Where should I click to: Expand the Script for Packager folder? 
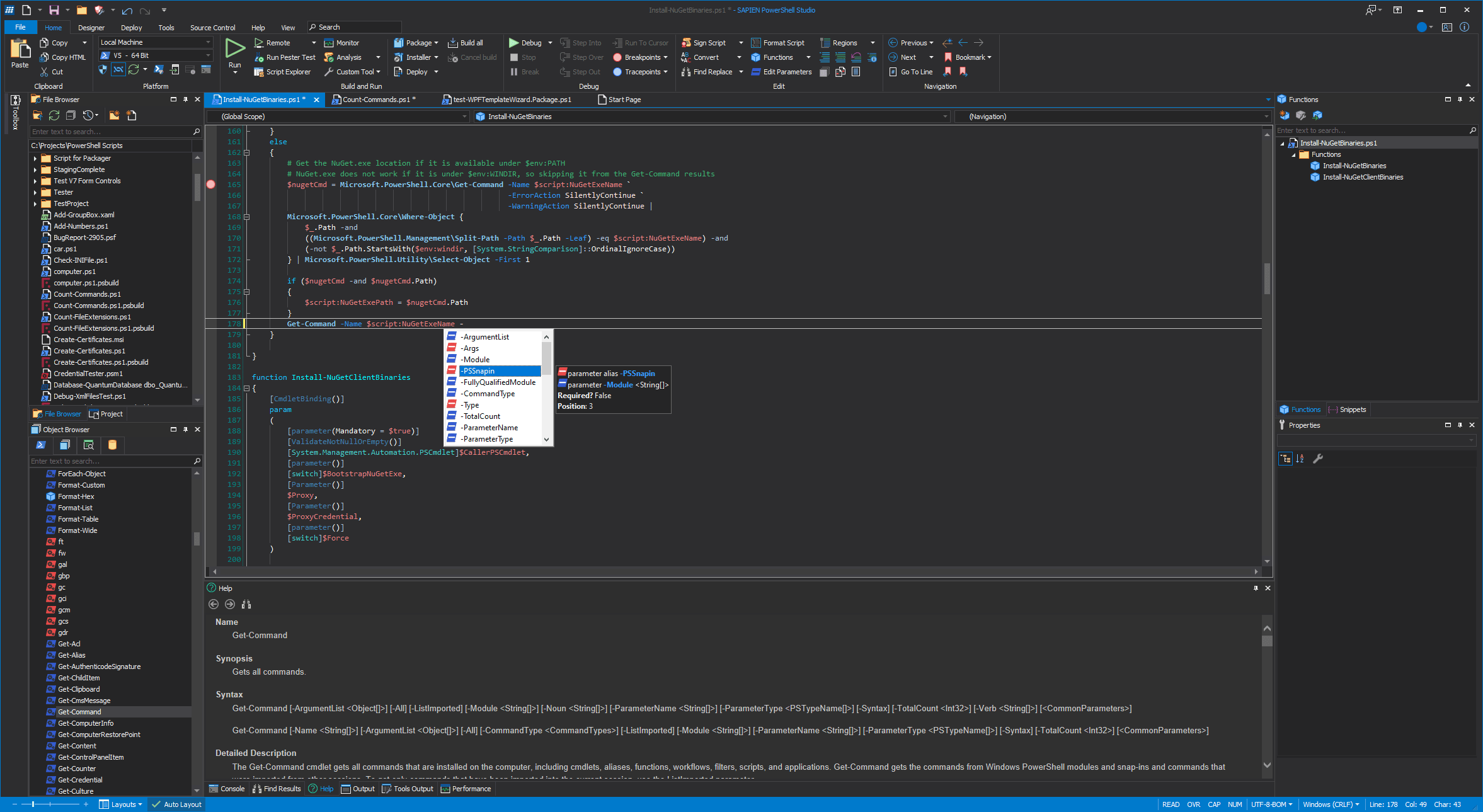(35, 158)
